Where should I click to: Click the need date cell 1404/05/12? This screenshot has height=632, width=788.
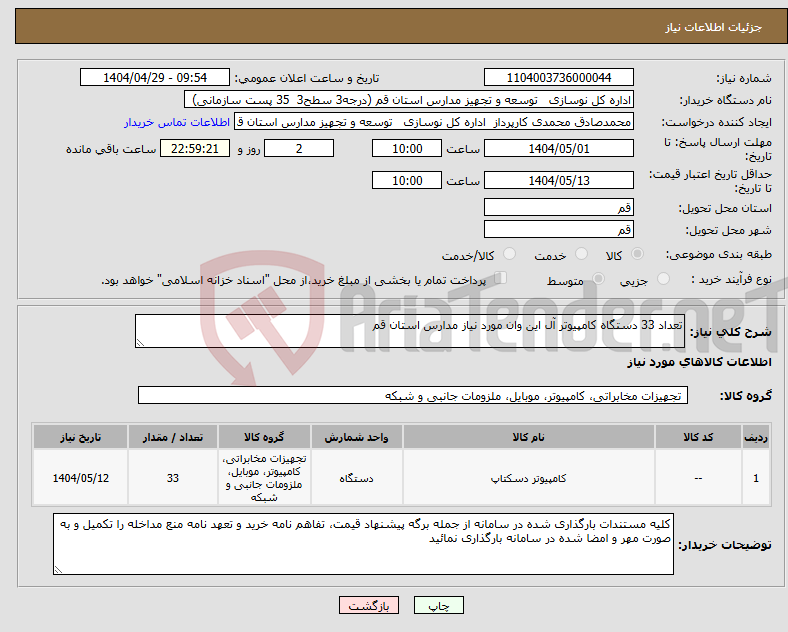tap(80, 478)
